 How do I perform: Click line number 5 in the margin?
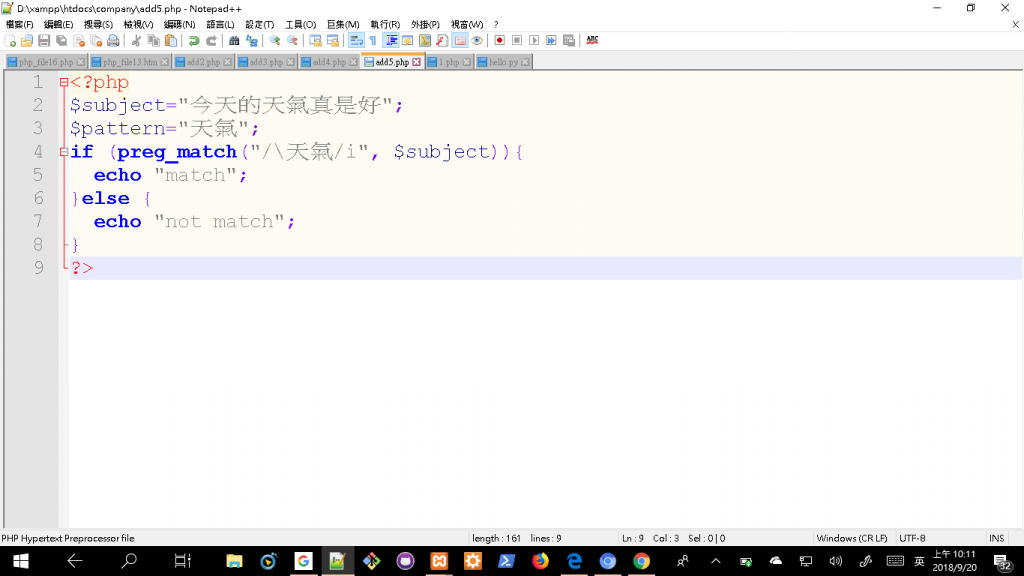38,175
